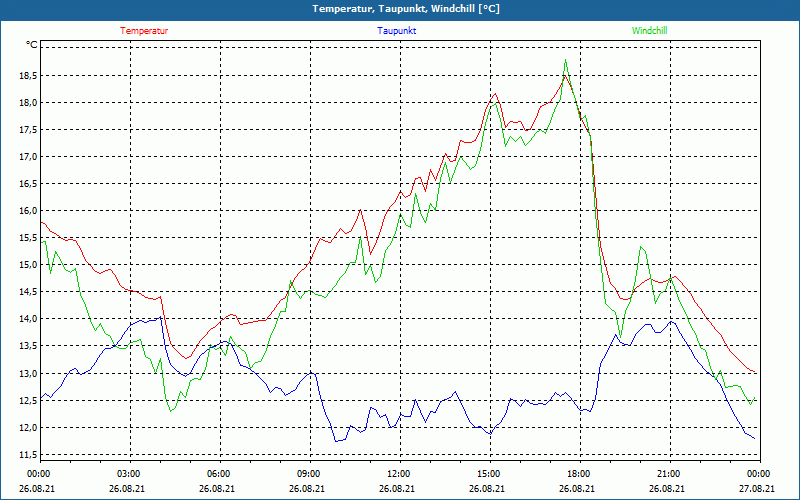Click the 12:00 time label on the x-axis
Viewport: 800px width, 500px height.
coord(400,474)
